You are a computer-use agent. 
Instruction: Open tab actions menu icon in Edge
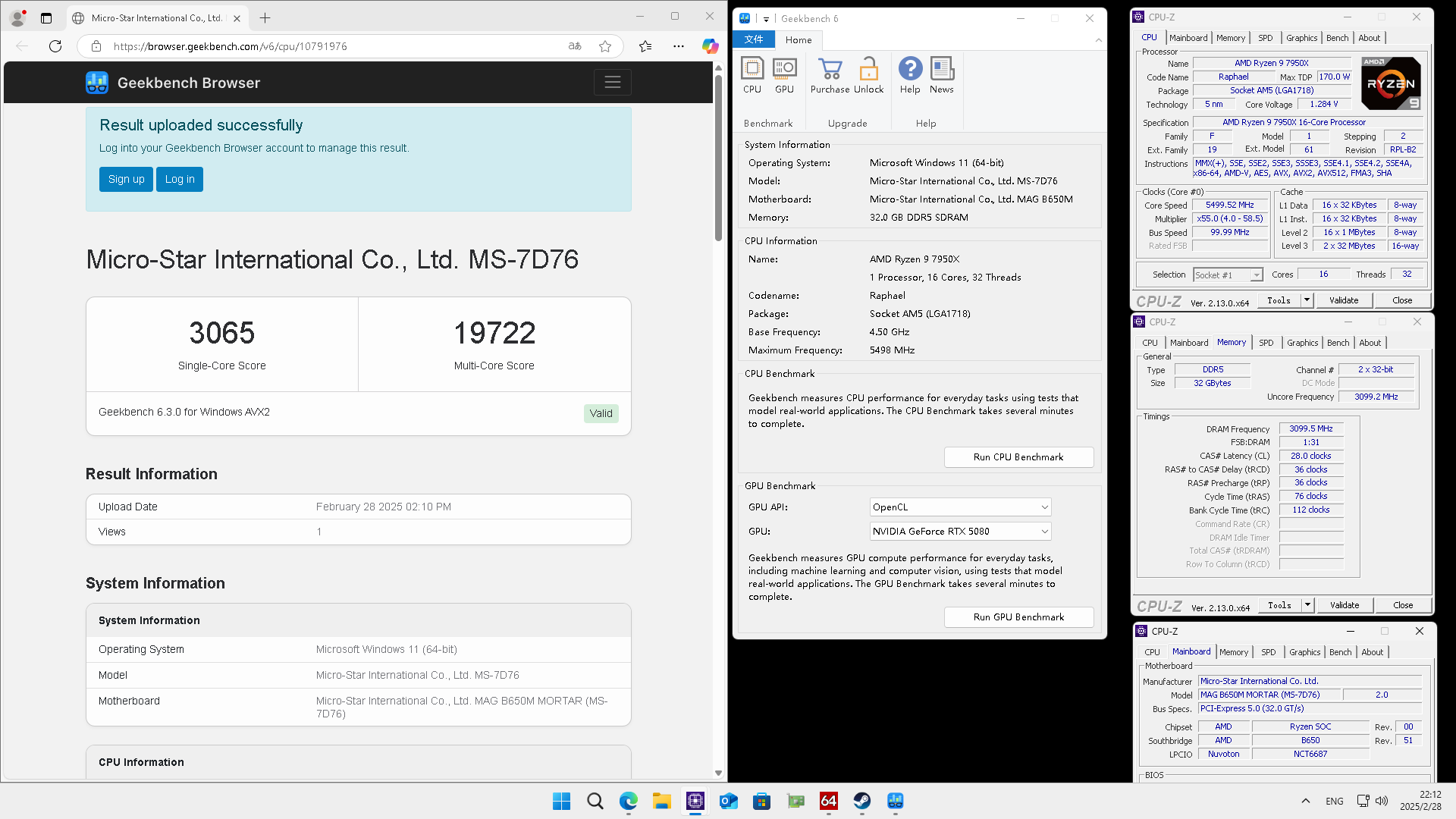coord(46,17)
